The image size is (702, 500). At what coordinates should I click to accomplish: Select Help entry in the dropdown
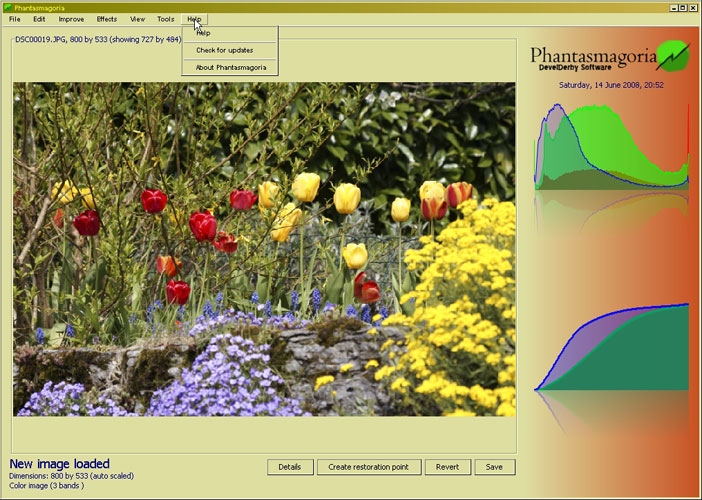point(204,33)
